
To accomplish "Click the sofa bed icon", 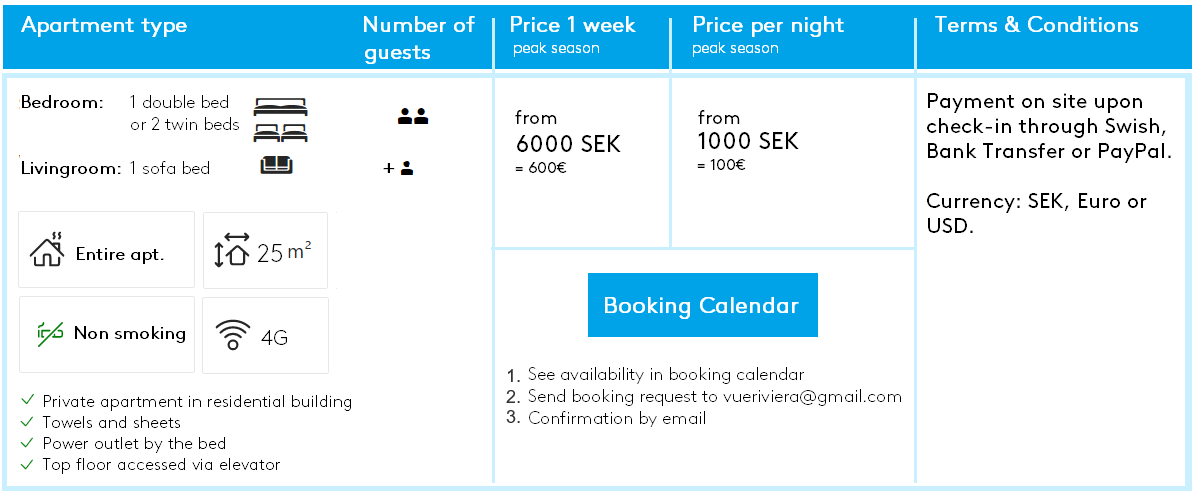I will point(276,164).
